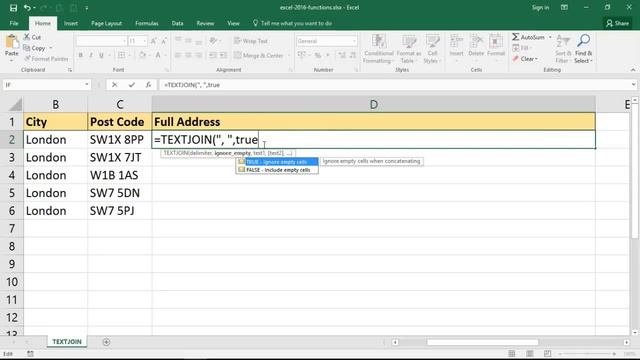Click the Undo arrow icon
The image size is (640, 360).
(x=27, y=8)
